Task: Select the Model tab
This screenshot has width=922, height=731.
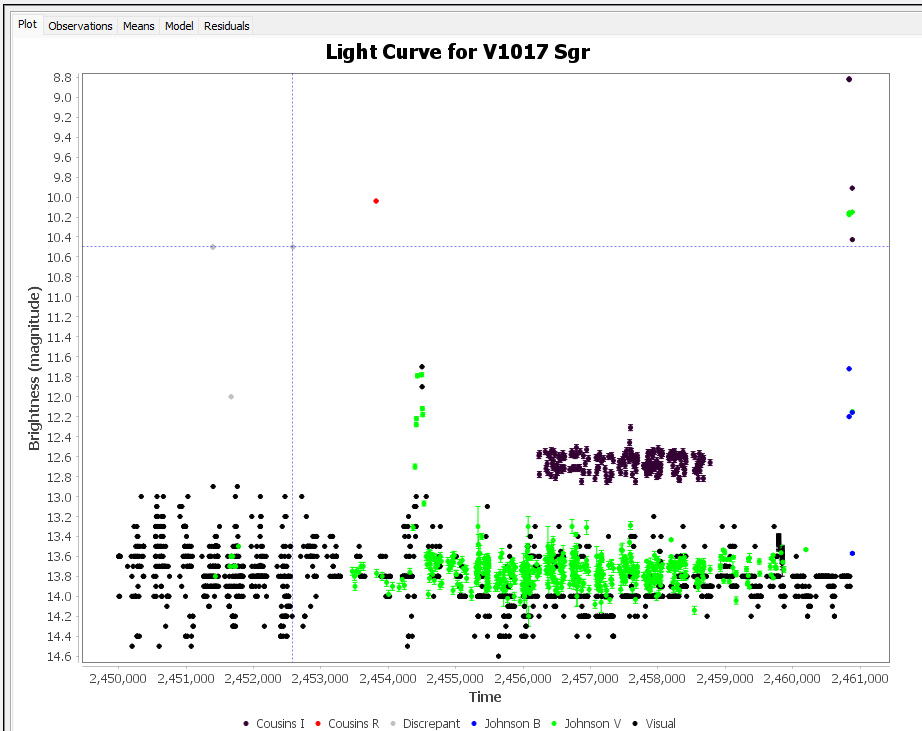Action: (x=179, y=26)
